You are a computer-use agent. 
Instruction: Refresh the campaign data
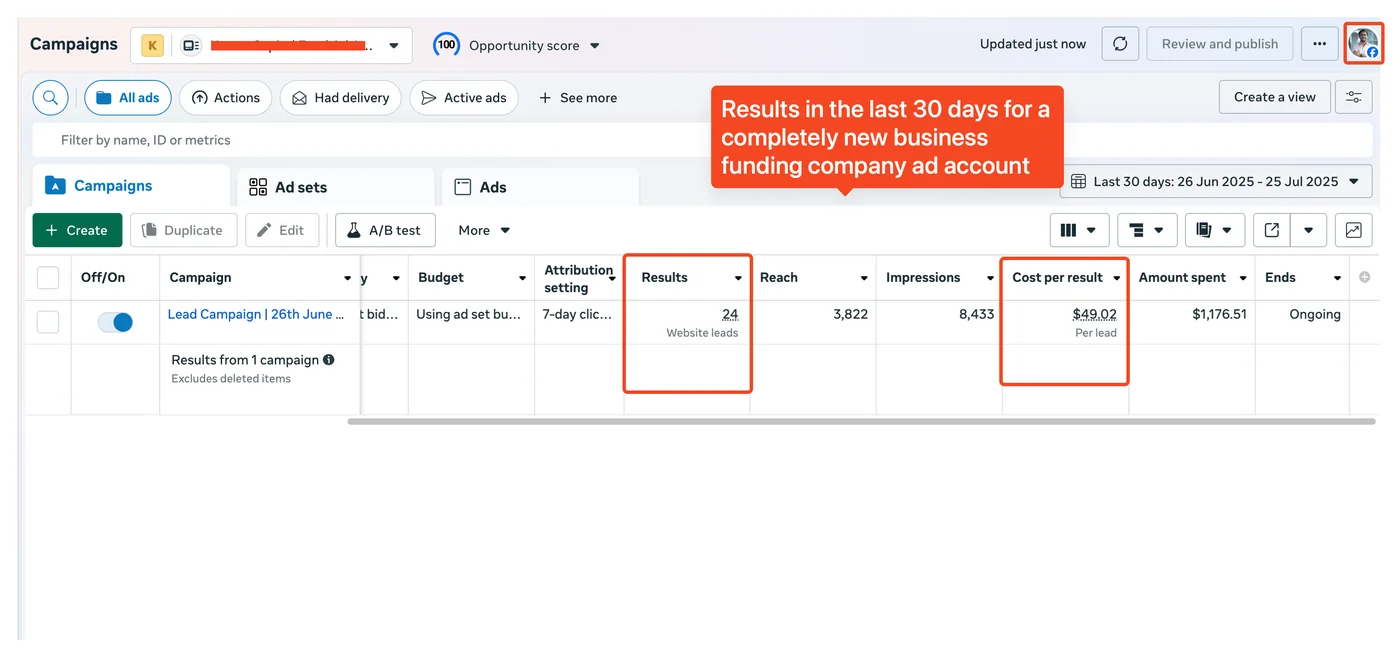pyautogui.click(x=1119, y=43)
